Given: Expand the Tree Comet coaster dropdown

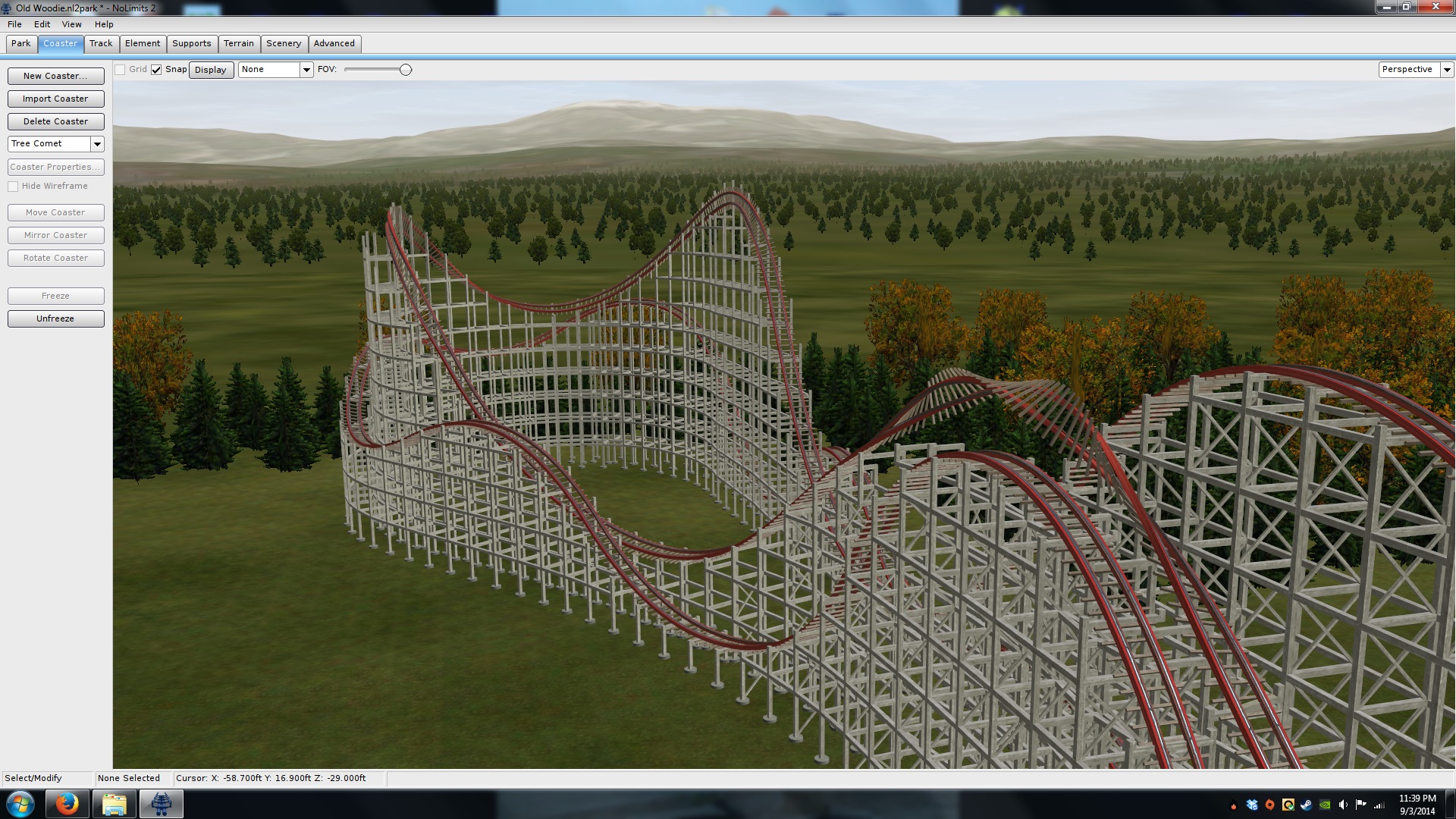Looking at the screenshot, I should click(x=97, y=144).
